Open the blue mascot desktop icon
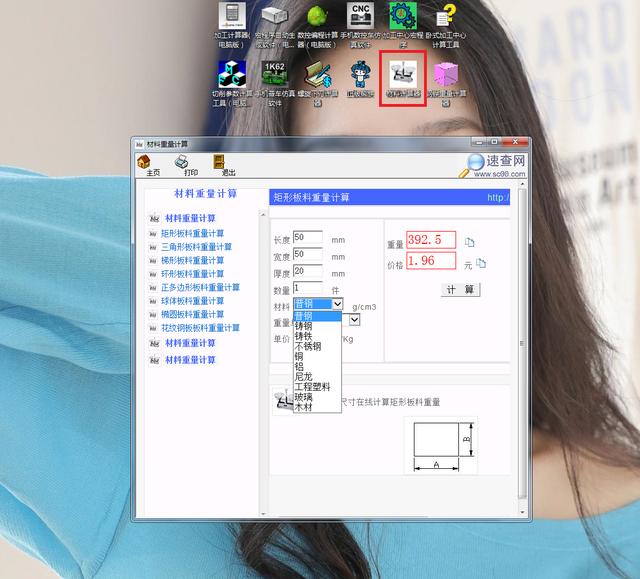640x579 pixels. pos(360,74)
